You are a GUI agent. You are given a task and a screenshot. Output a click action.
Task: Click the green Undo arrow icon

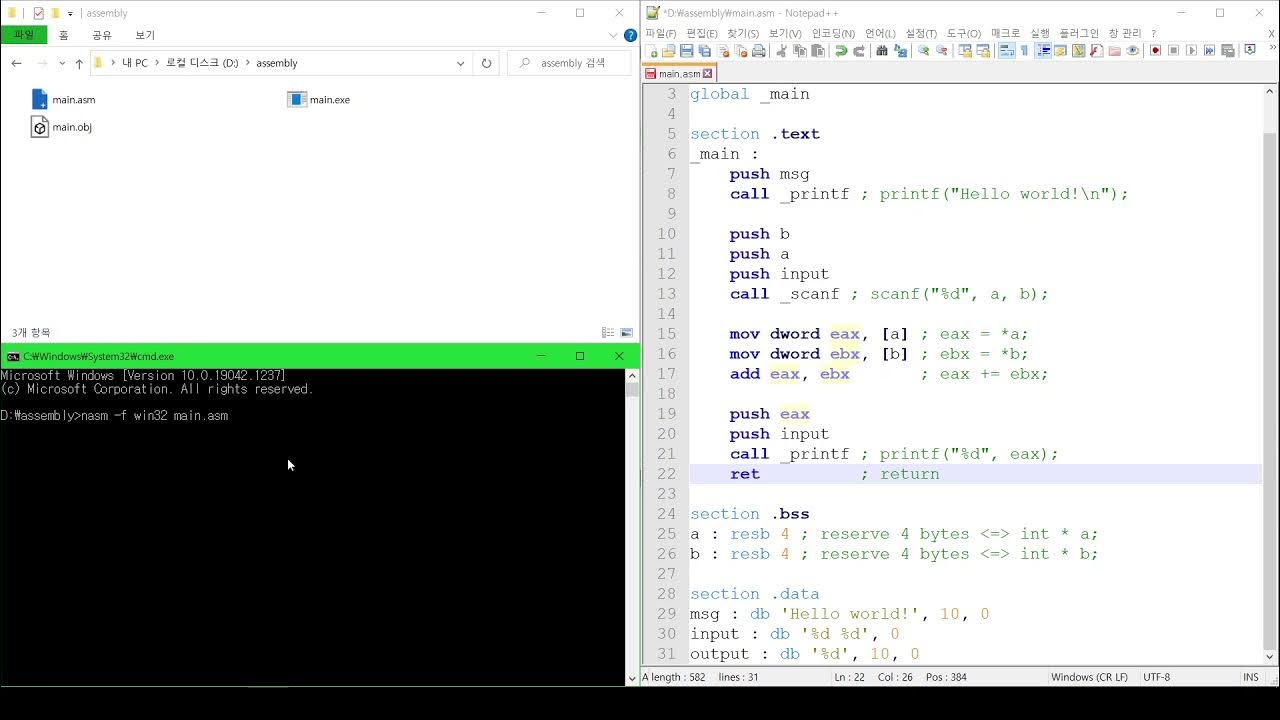pyautogui.click(x=841, y=50)
